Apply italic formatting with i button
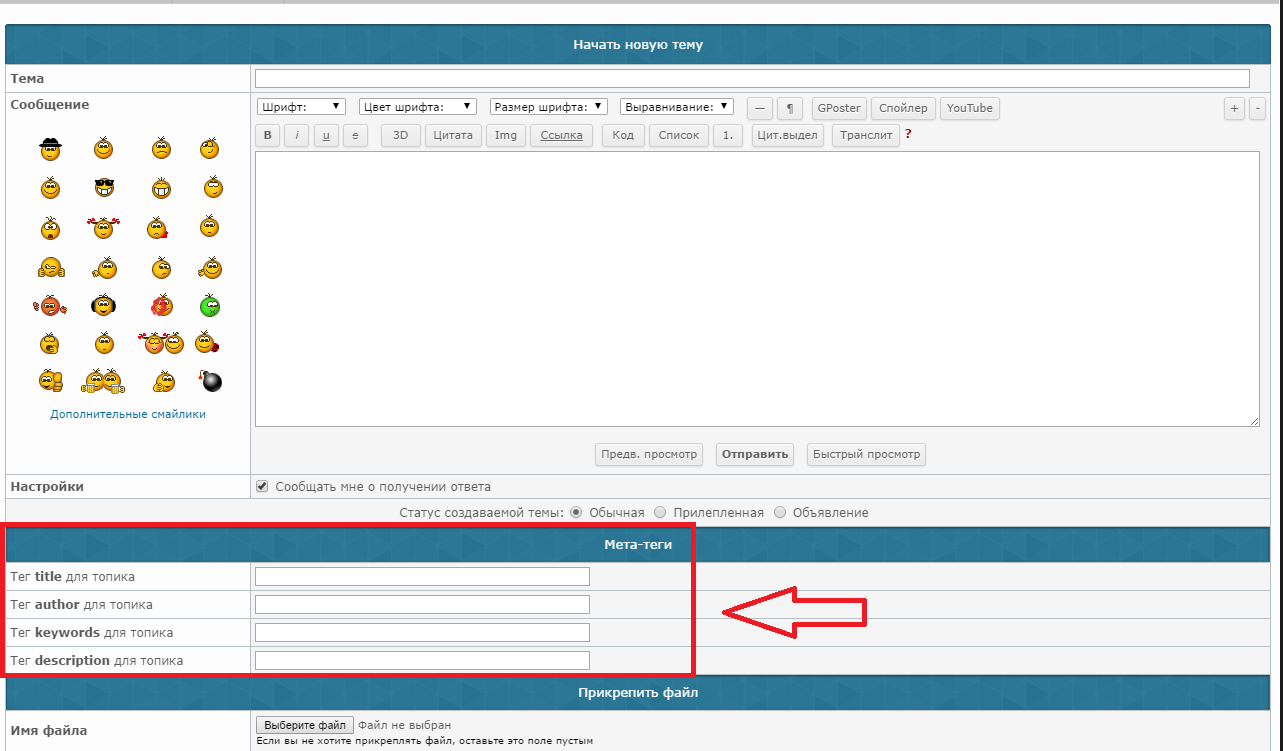Viewport: 1283px width, 751px height. [x=296, y=136]
